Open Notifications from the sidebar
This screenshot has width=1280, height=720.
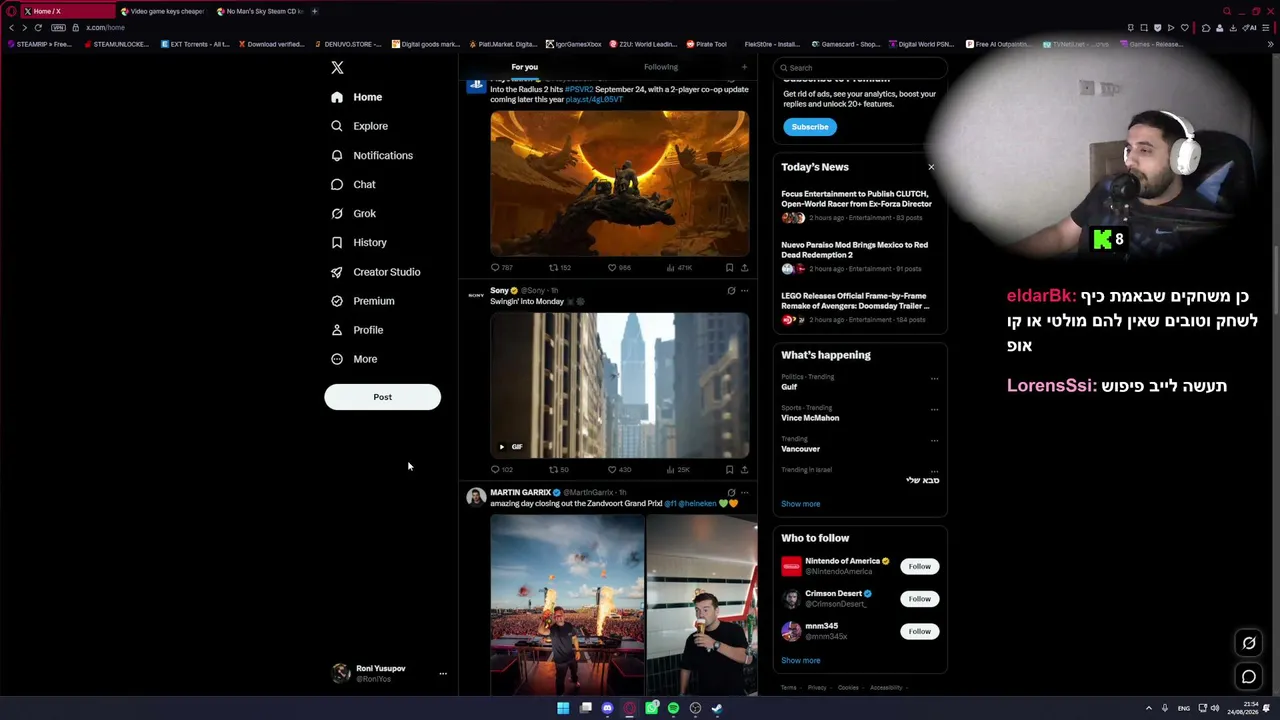[371, 155]
